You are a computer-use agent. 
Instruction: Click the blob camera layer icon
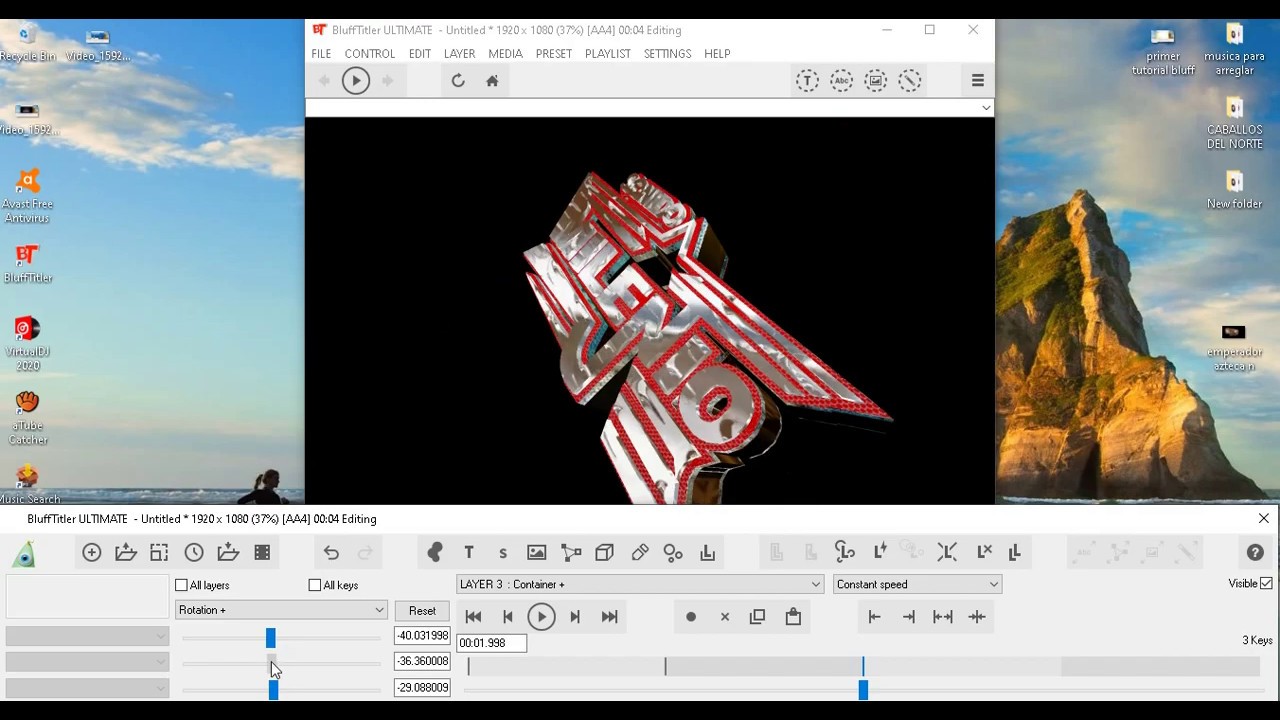point(434,552)
